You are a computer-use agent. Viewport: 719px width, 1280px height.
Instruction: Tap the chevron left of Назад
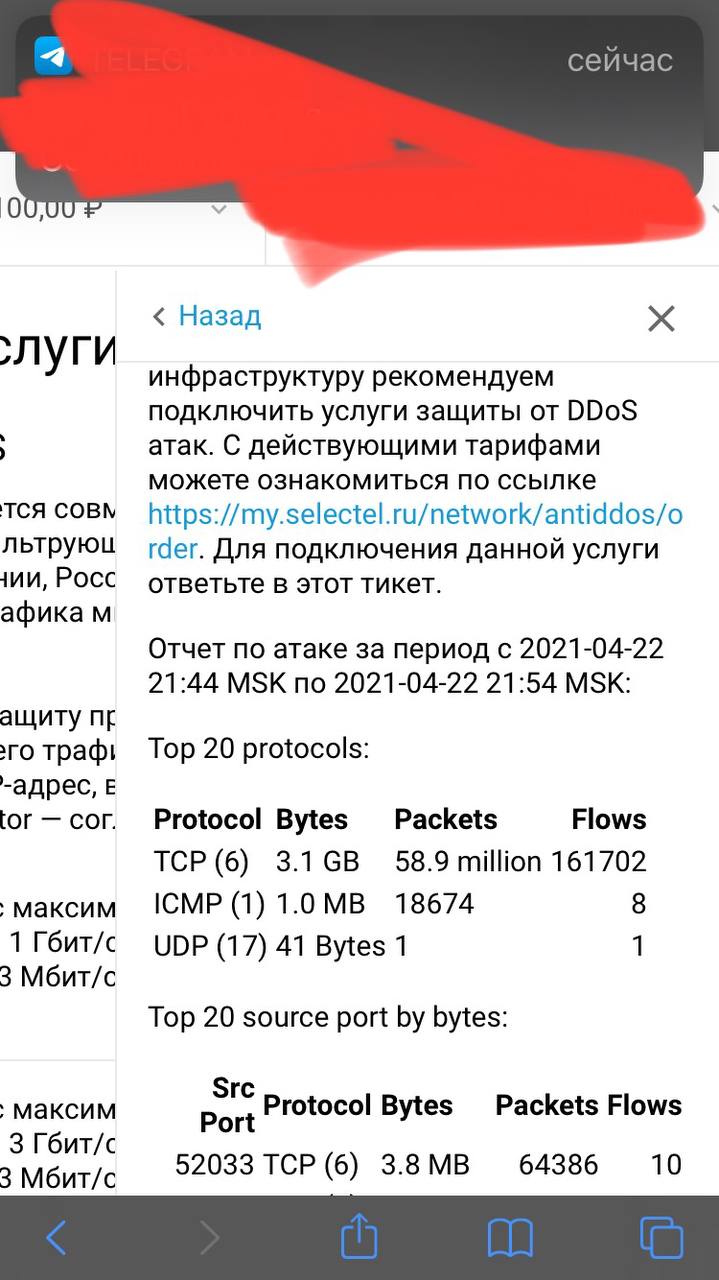click(x=158, y=317)
